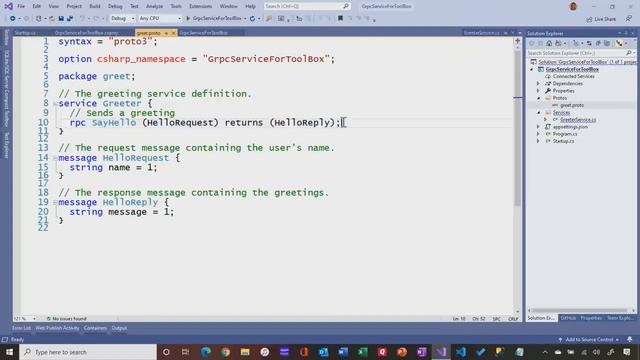
Task: Click the Home icon in Solution Explorer
Action: point(549,43)
